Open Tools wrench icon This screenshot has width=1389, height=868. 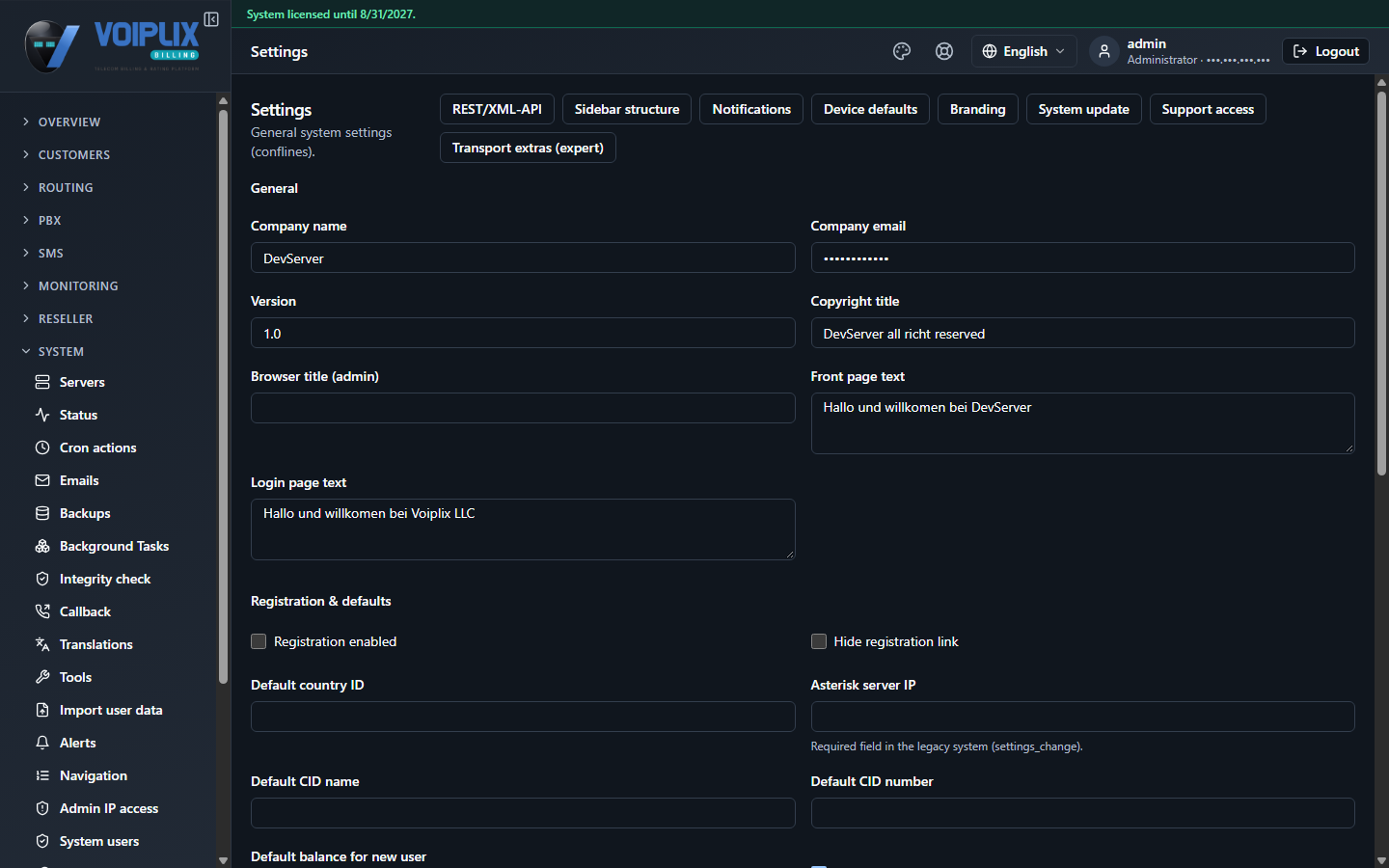pos(42,677)
